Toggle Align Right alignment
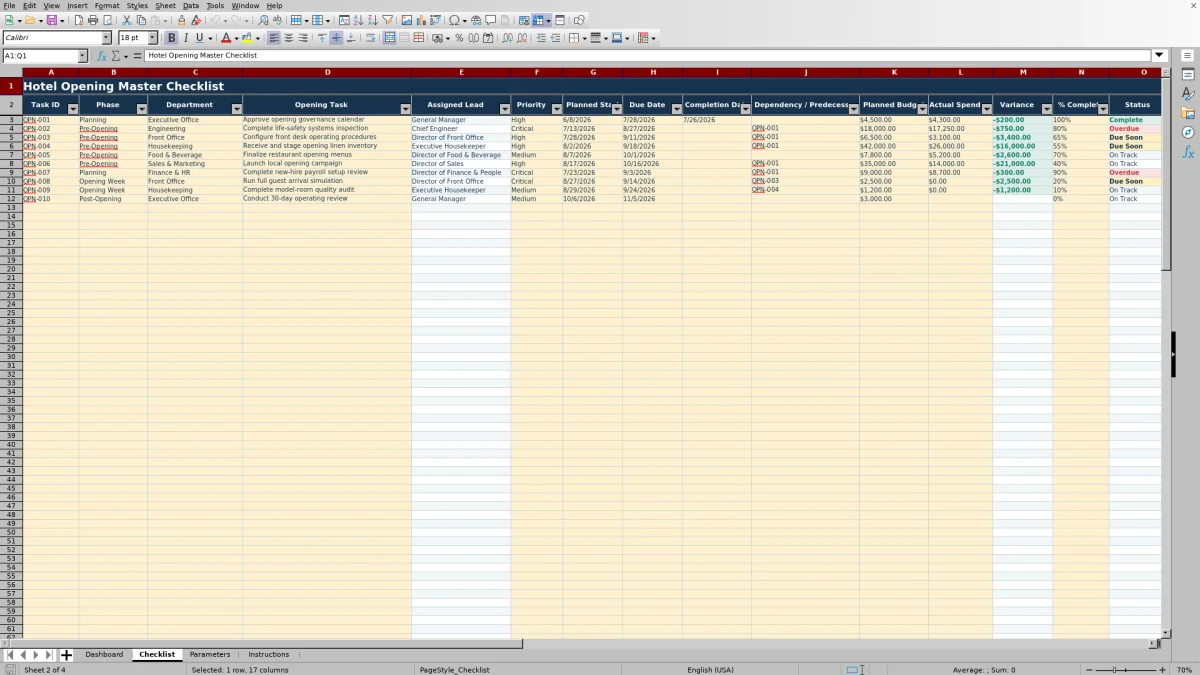Screen dimensions: 1200x675 302,38
